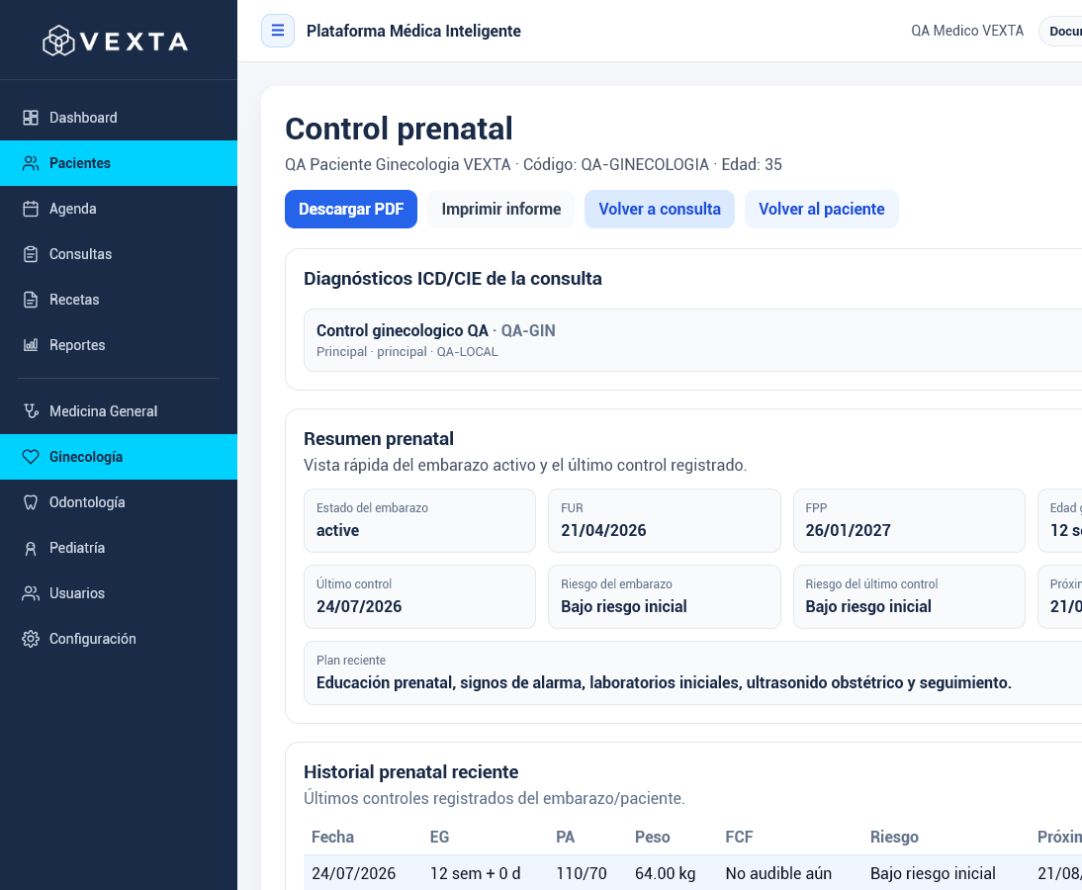Click the Odontología tooth icon
The height and width of the screenshot is (890, 1082).
[x=30, y=502]
